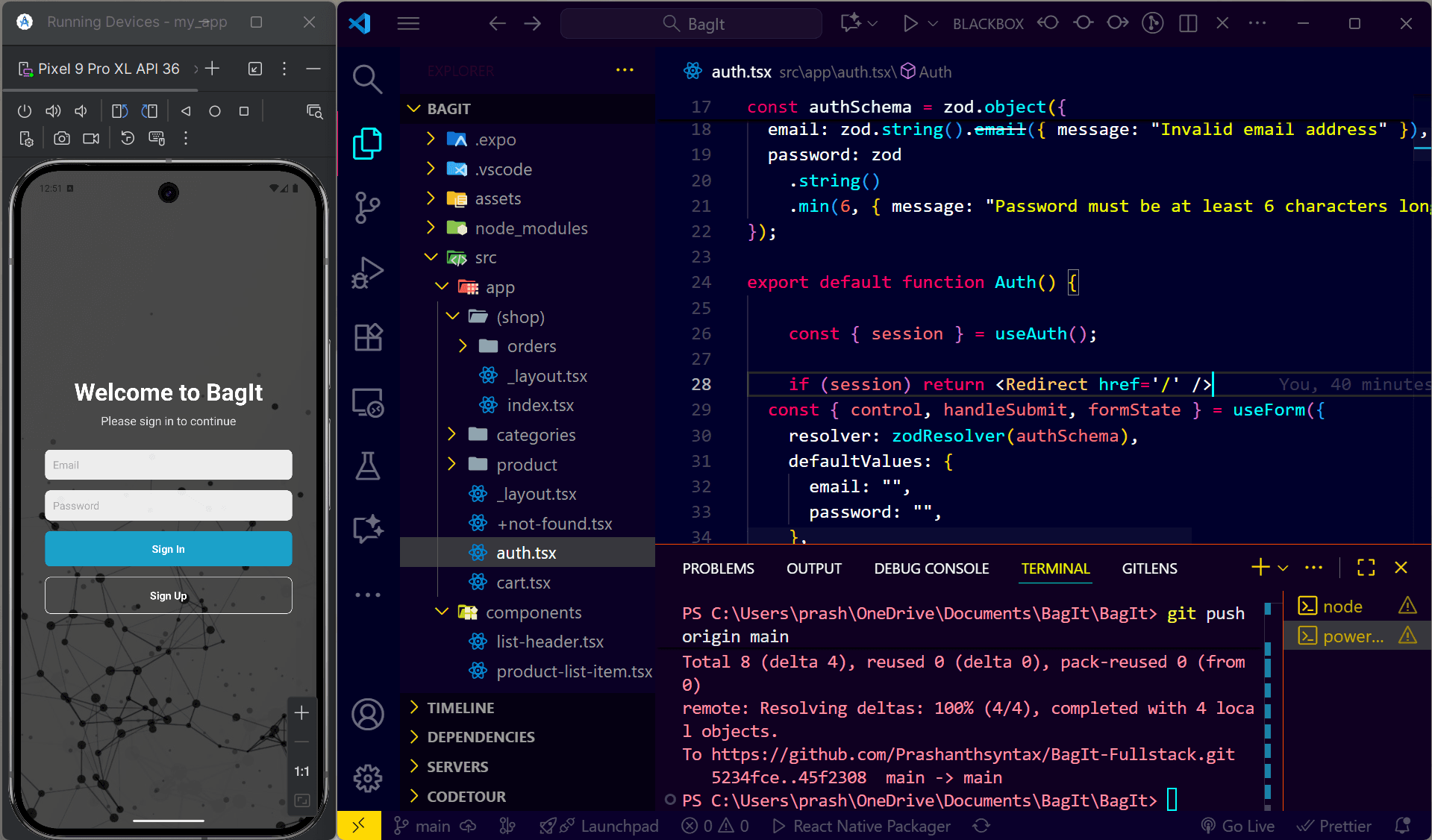The height and width of the screenshot is (840, 1432).
Task: Open new terminal profile dropdown arrow
Action: [1283, 568]
